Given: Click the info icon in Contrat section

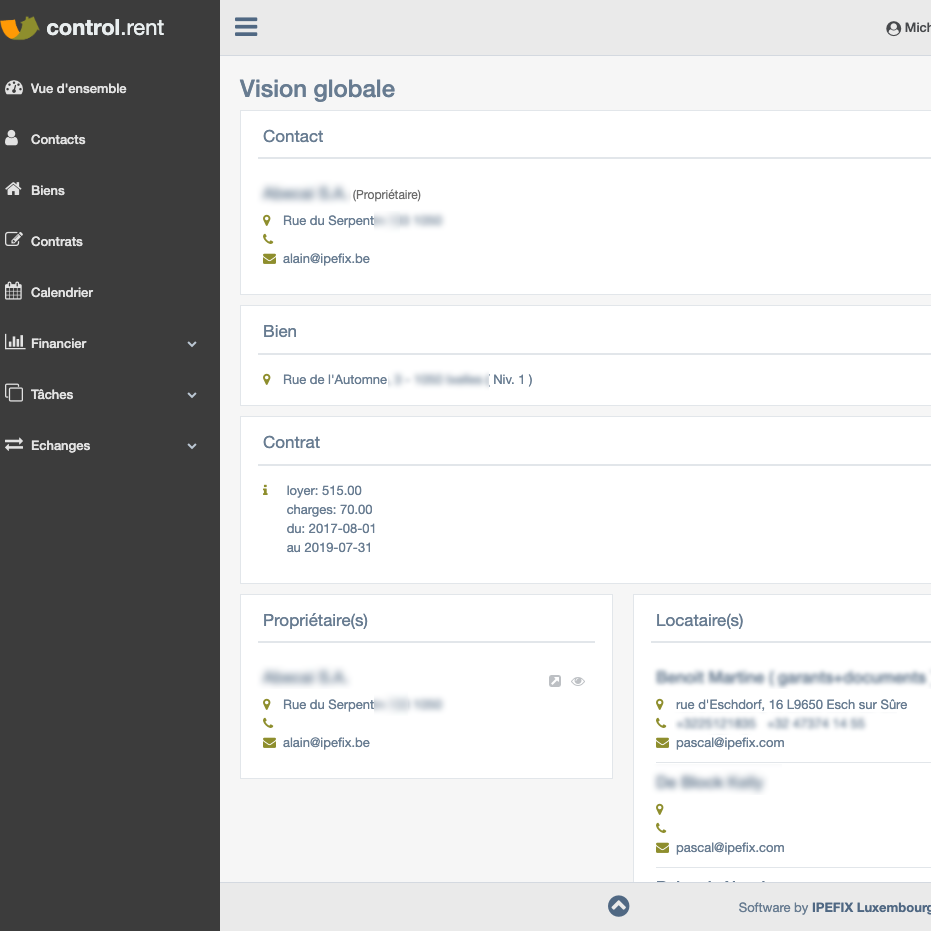Looking at the screenshot, I should point(265,491).
